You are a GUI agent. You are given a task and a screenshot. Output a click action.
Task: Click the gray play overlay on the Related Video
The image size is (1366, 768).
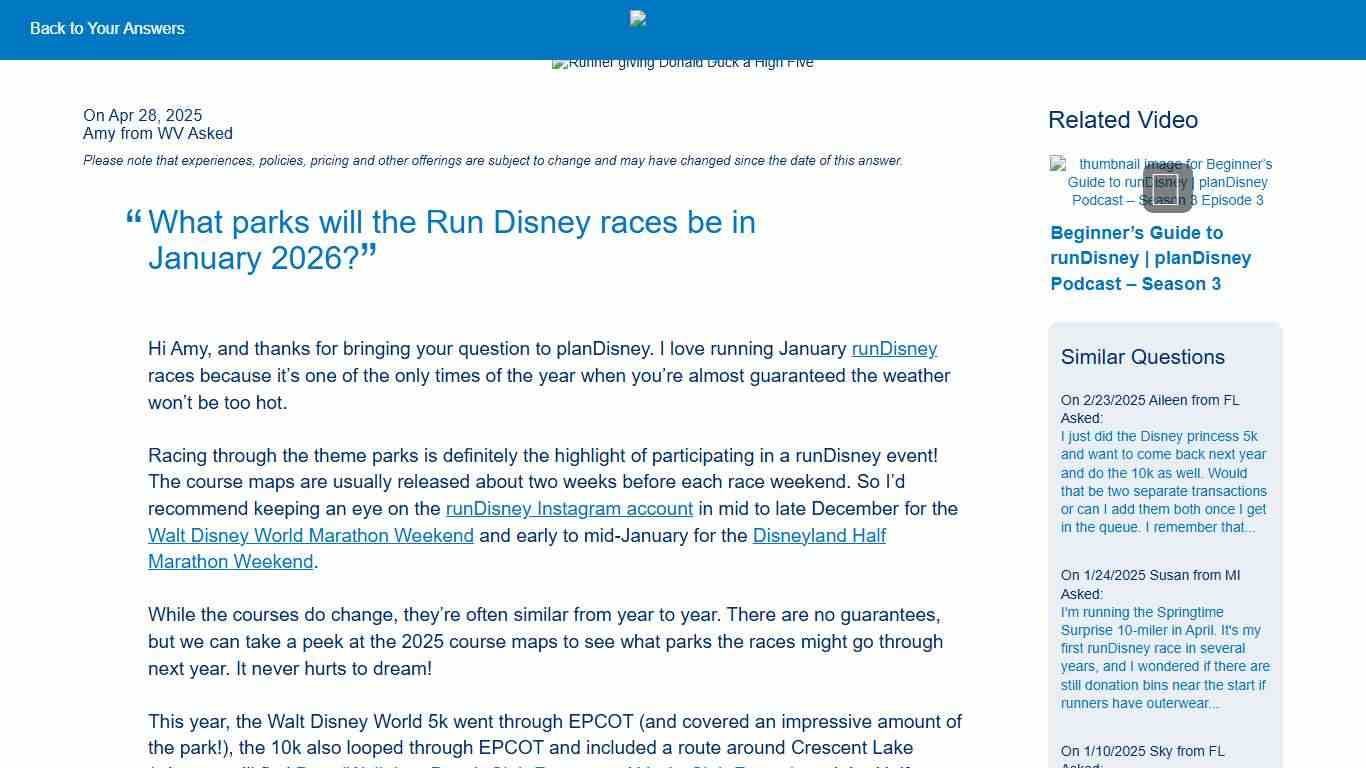pyautogui.click(x=1167, y=188)
